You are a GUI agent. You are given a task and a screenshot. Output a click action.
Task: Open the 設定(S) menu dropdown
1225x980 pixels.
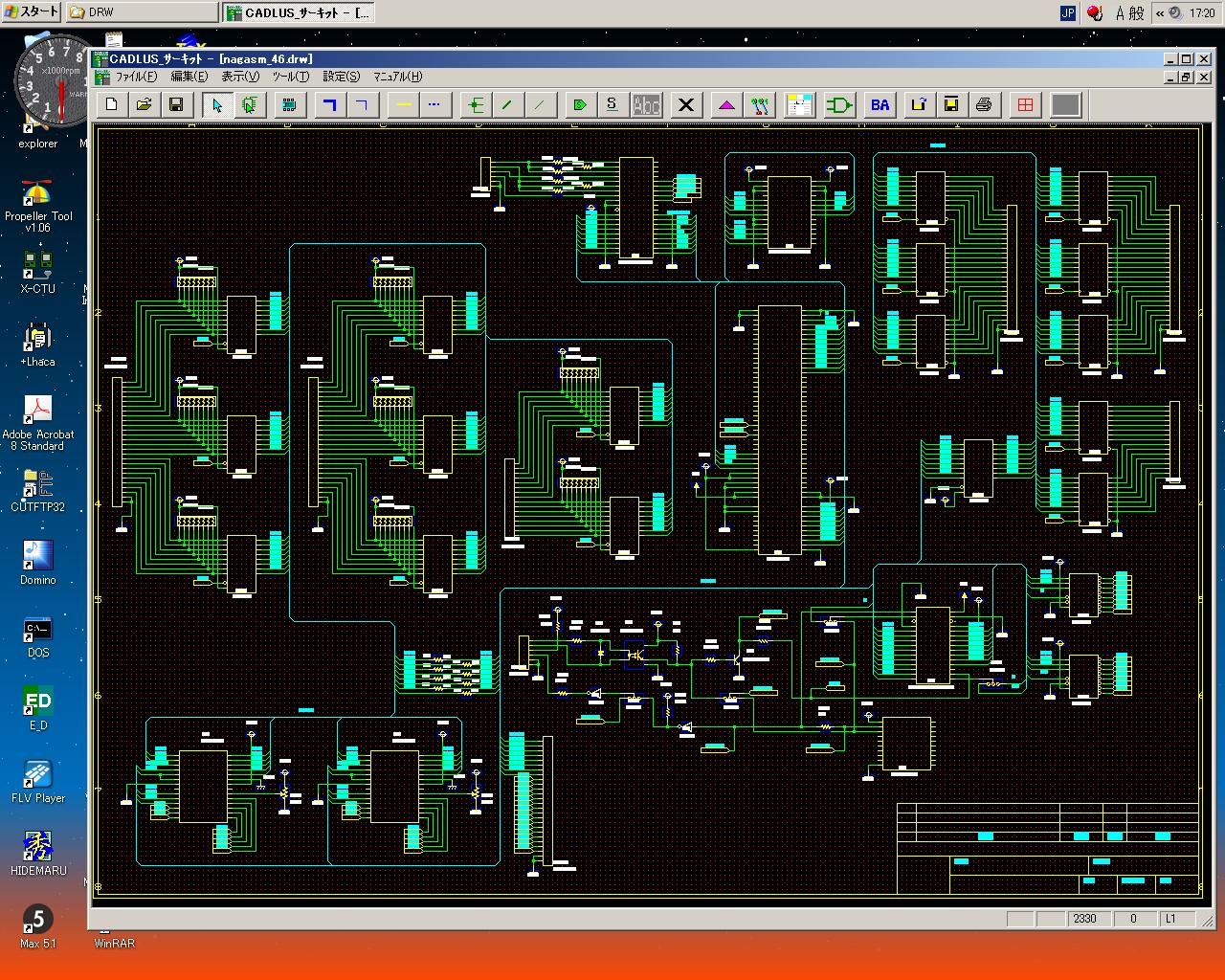(342, 77)
